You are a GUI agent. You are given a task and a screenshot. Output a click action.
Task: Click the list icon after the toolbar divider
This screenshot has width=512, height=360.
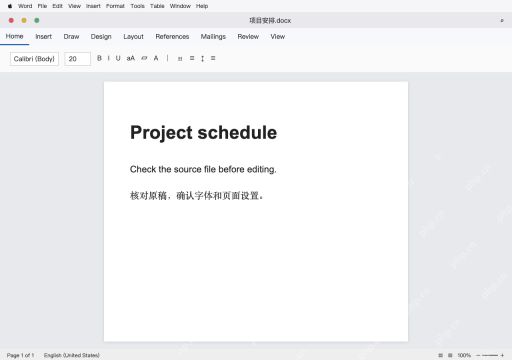pos(180,59)
